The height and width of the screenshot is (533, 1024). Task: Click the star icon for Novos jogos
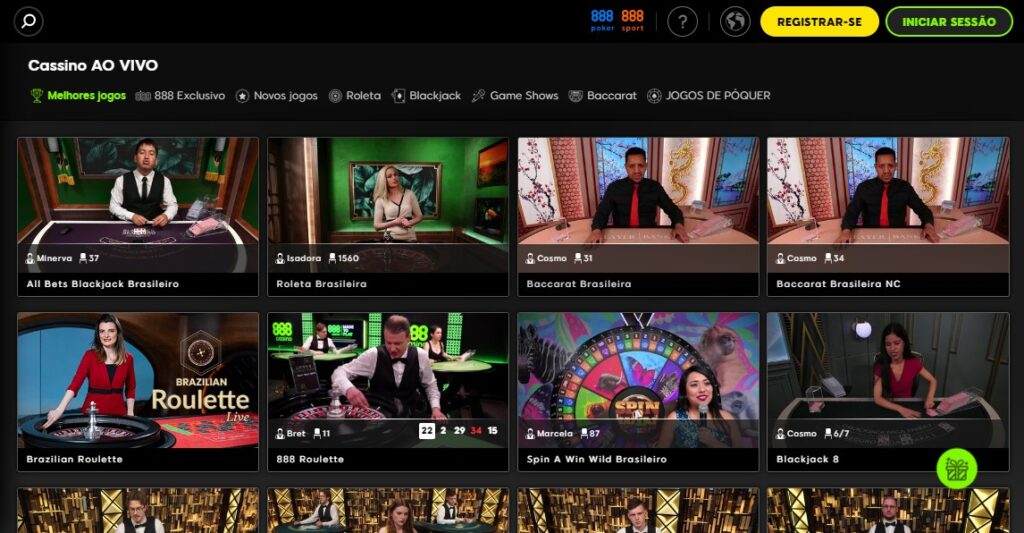pos(242,96)
